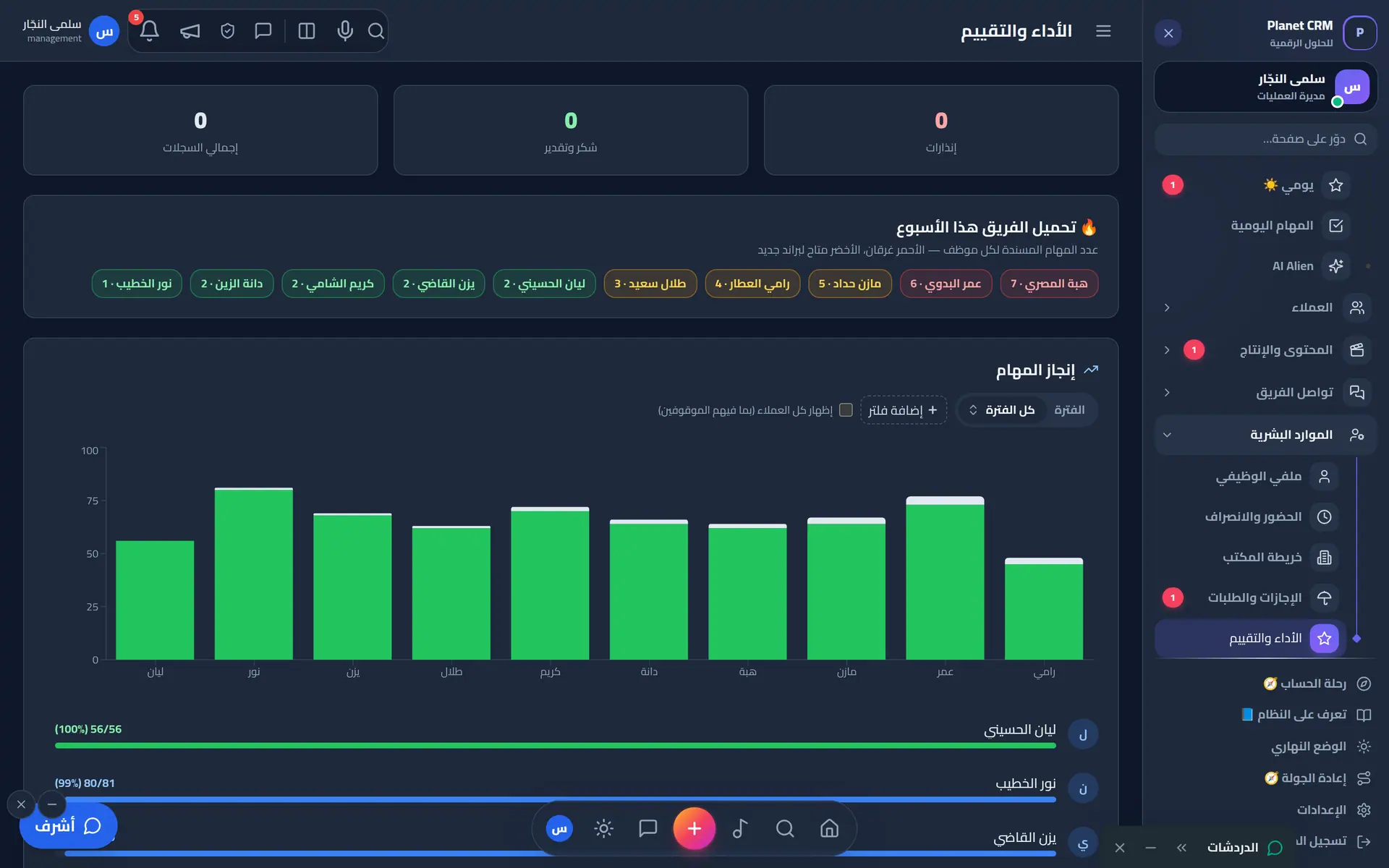Close sidebar with the X button

coord(1168,33)
